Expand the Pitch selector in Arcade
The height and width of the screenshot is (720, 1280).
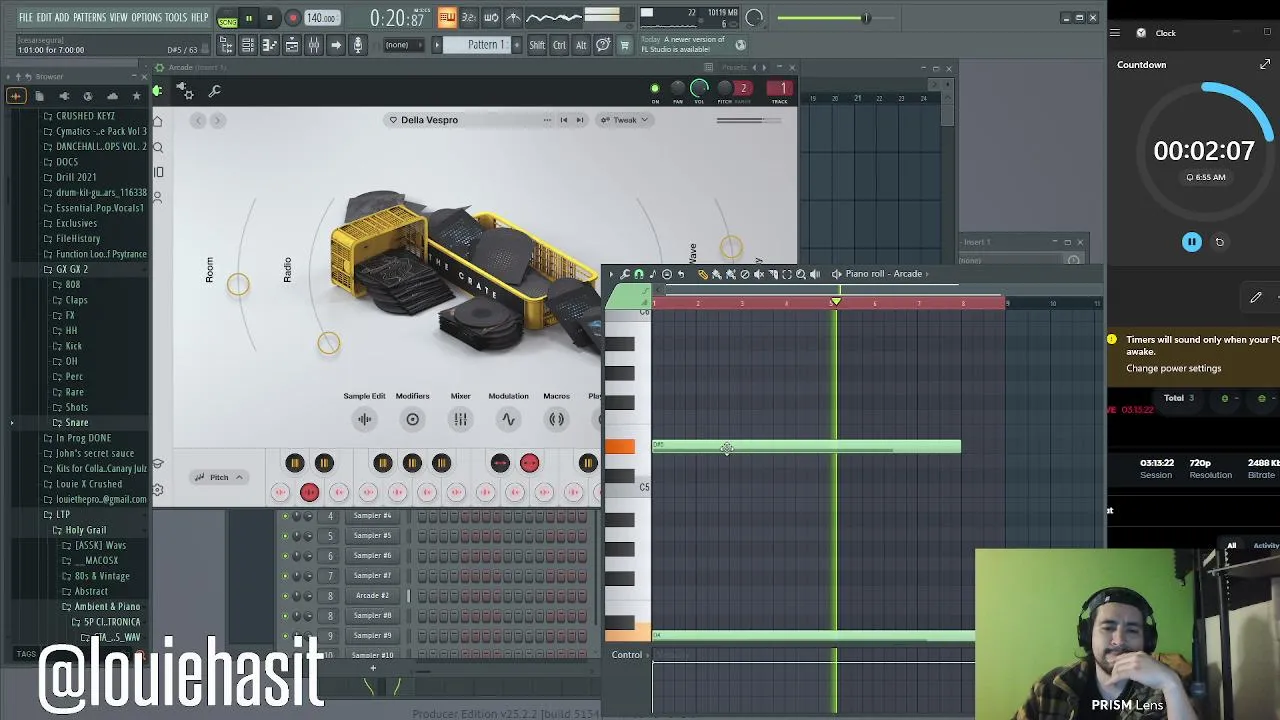tap(219, 477)
